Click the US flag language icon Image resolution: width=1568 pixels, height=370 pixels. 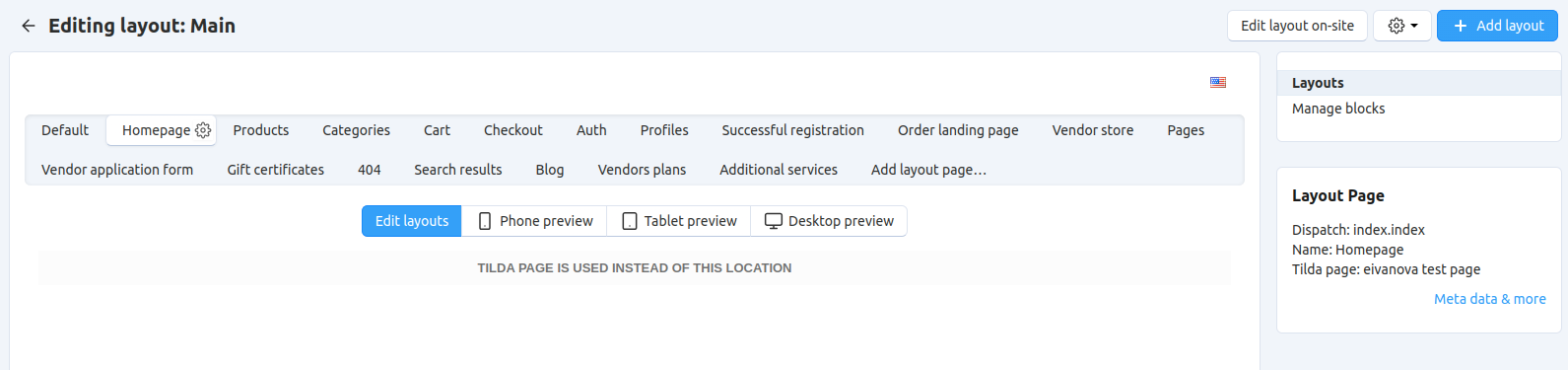1218,83
